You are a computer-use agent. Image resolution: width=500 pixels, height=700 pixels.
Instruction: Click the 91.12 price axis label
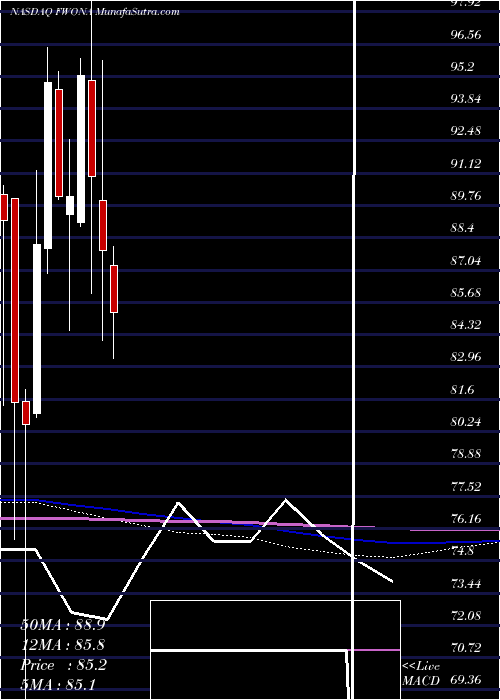tap(466, 164)
